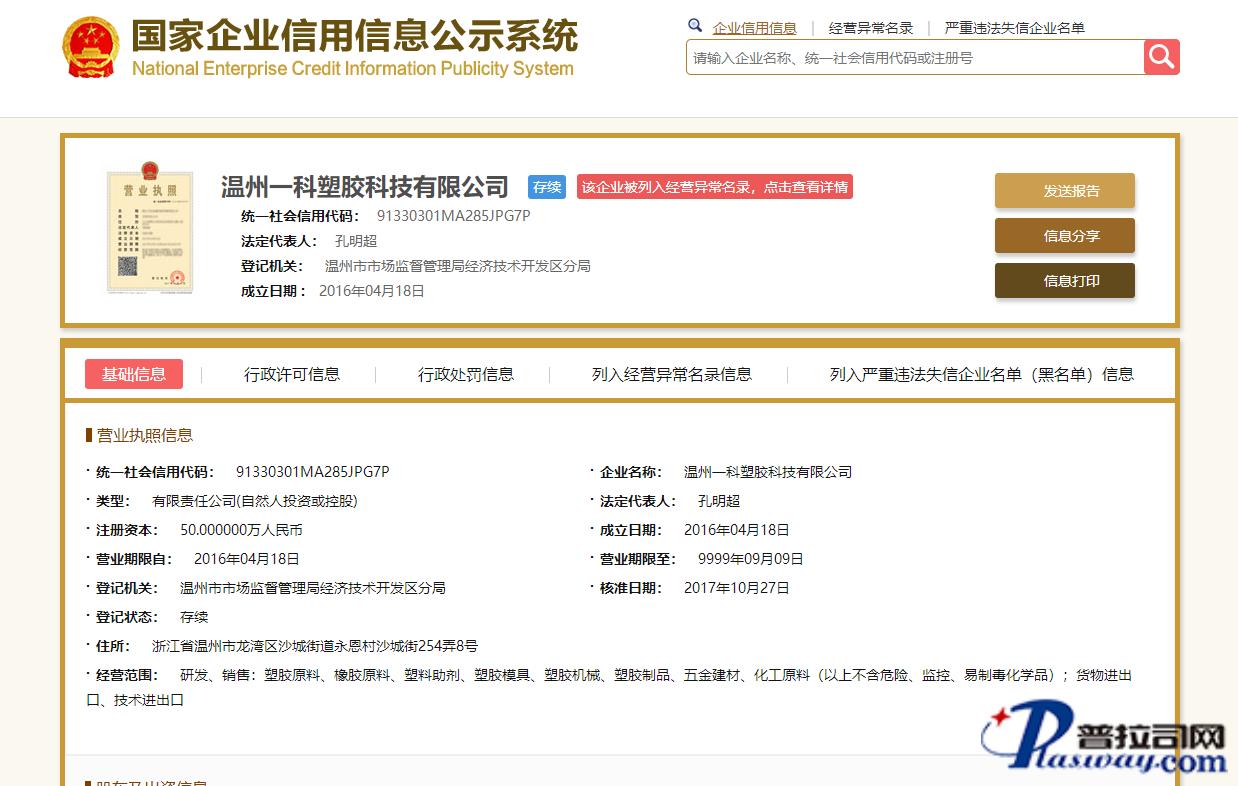The image size is (1238, 786).
Task: Click the 存续 status badge
Action: [547, 187]
